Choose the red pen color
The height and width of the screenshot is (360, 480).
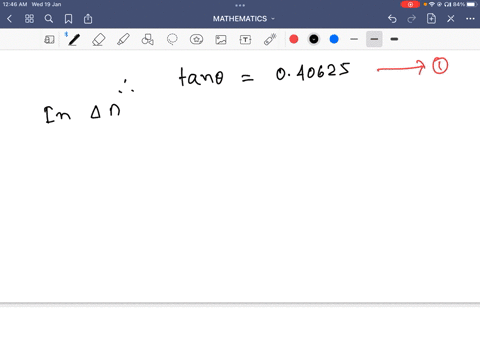(x=294, y=39)
